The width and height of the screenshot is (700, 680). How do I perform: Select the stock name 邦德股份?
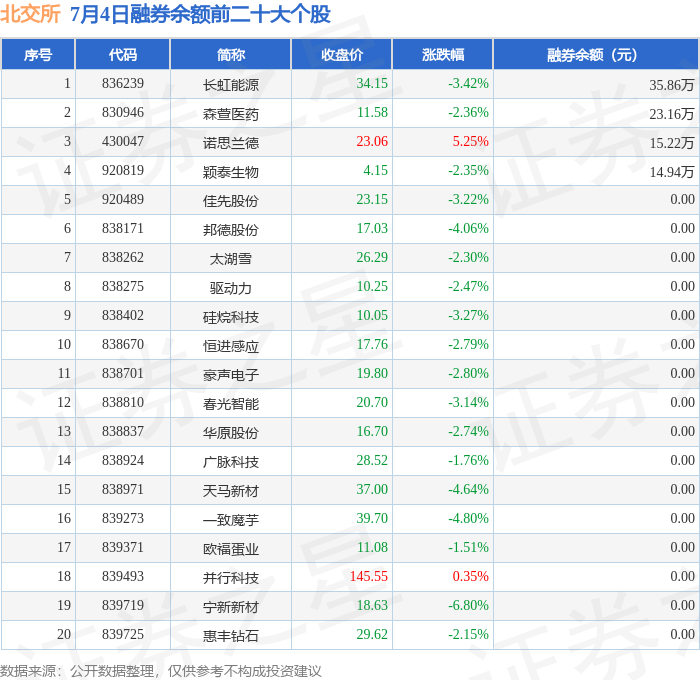click(x=231, y=230)
